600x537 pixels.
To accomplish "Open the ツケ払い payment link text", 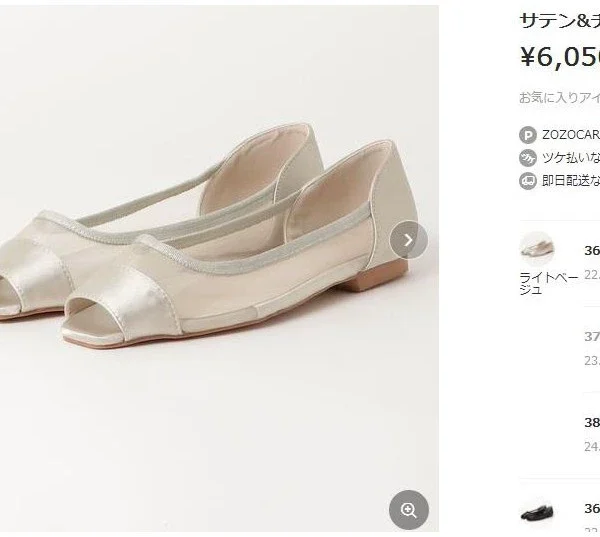I will pyautogui.click(x=571, y=158).
